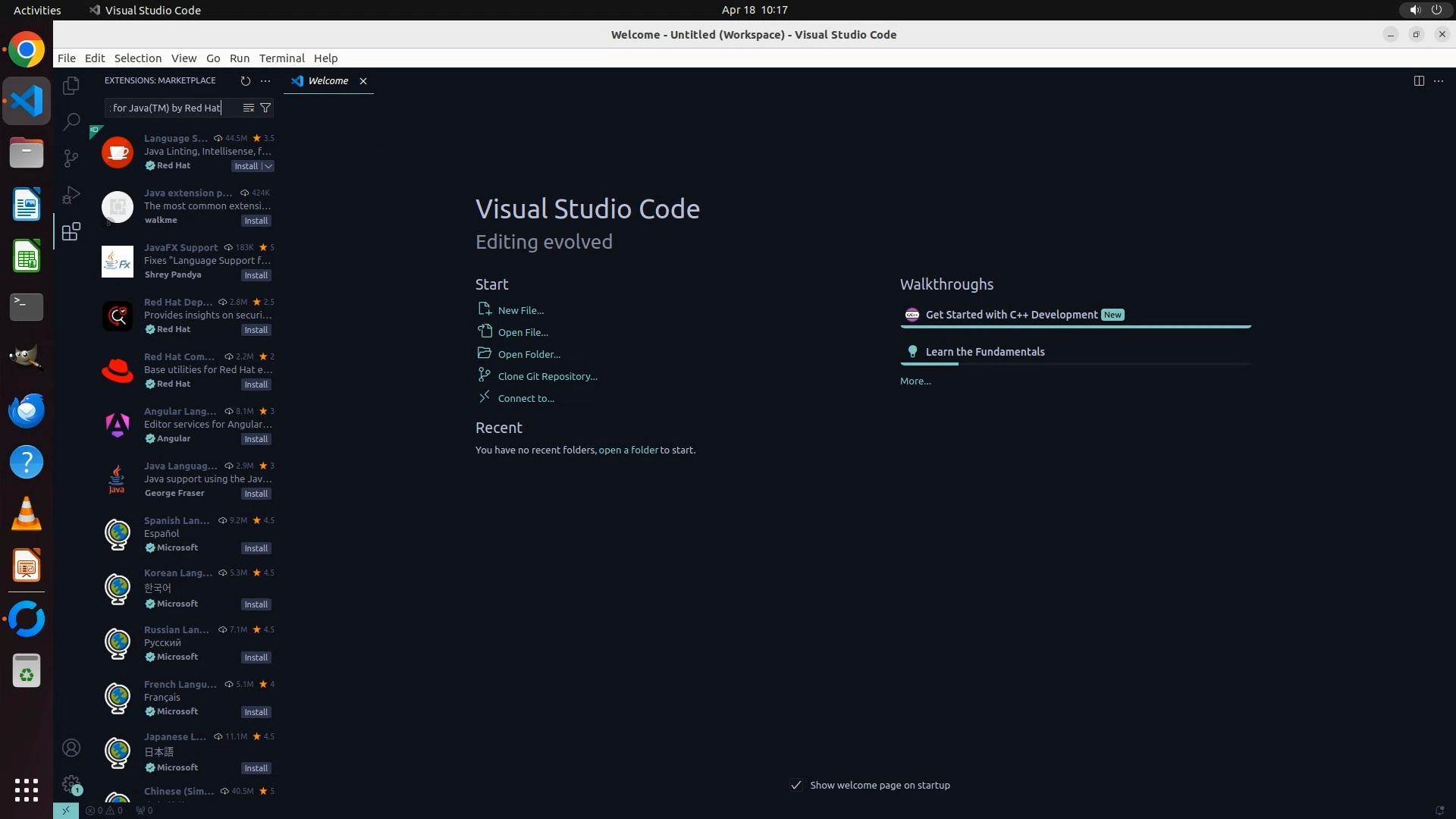Open the Explorer view in activity bar
The width and height of the screenshot is (1456, 819).
71,86
